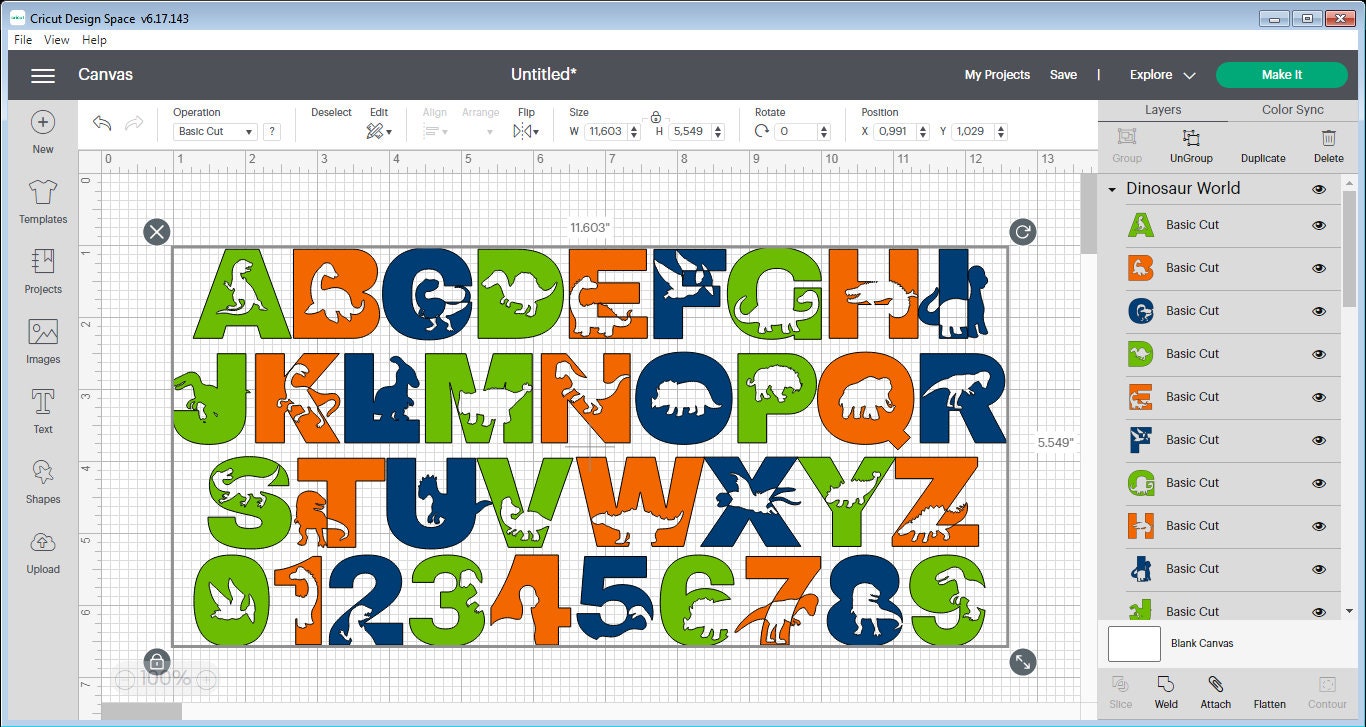
Task: Click the size aspect ratio lock
Action: tap(657, 116)
